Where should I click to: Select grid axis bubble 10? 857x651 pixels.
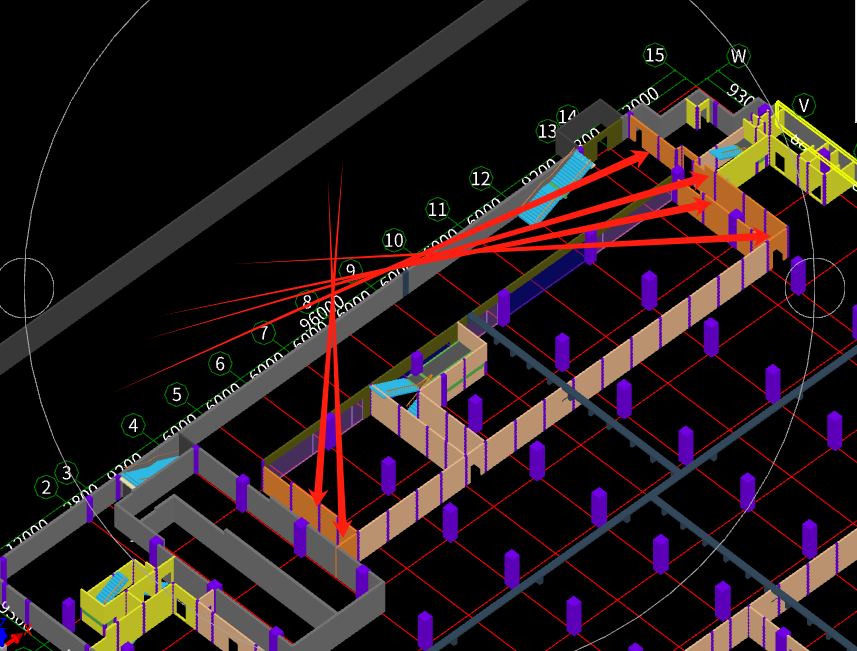394,240
